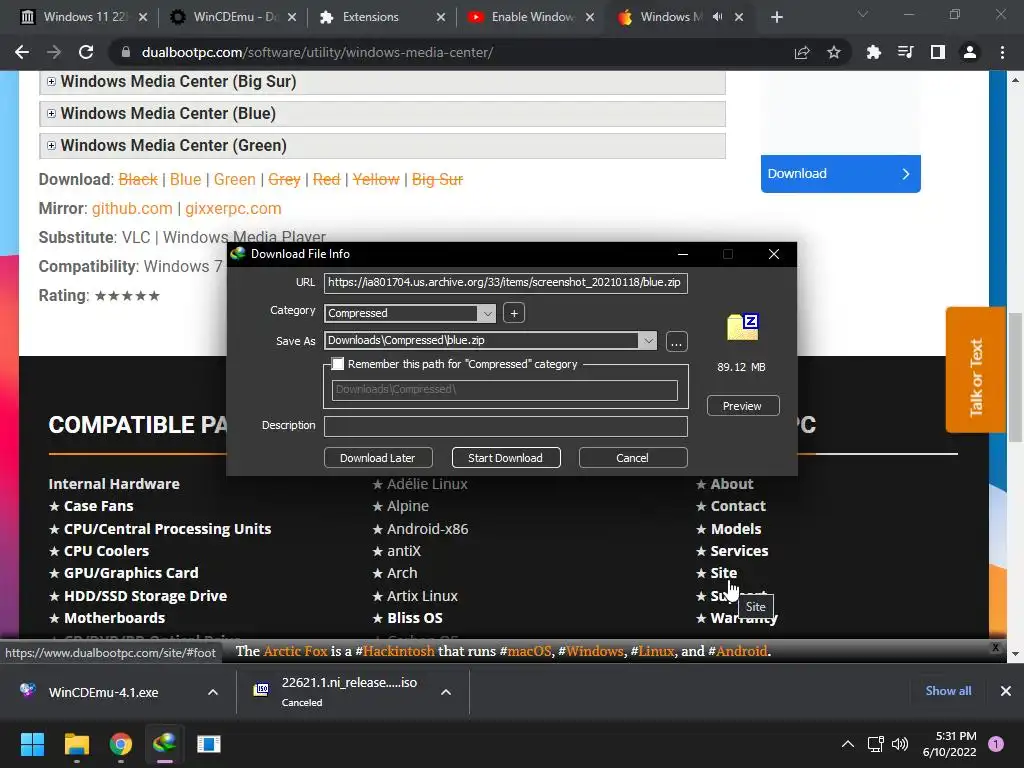Expand the Windows Media Center (Green) section

click(51, 146)
